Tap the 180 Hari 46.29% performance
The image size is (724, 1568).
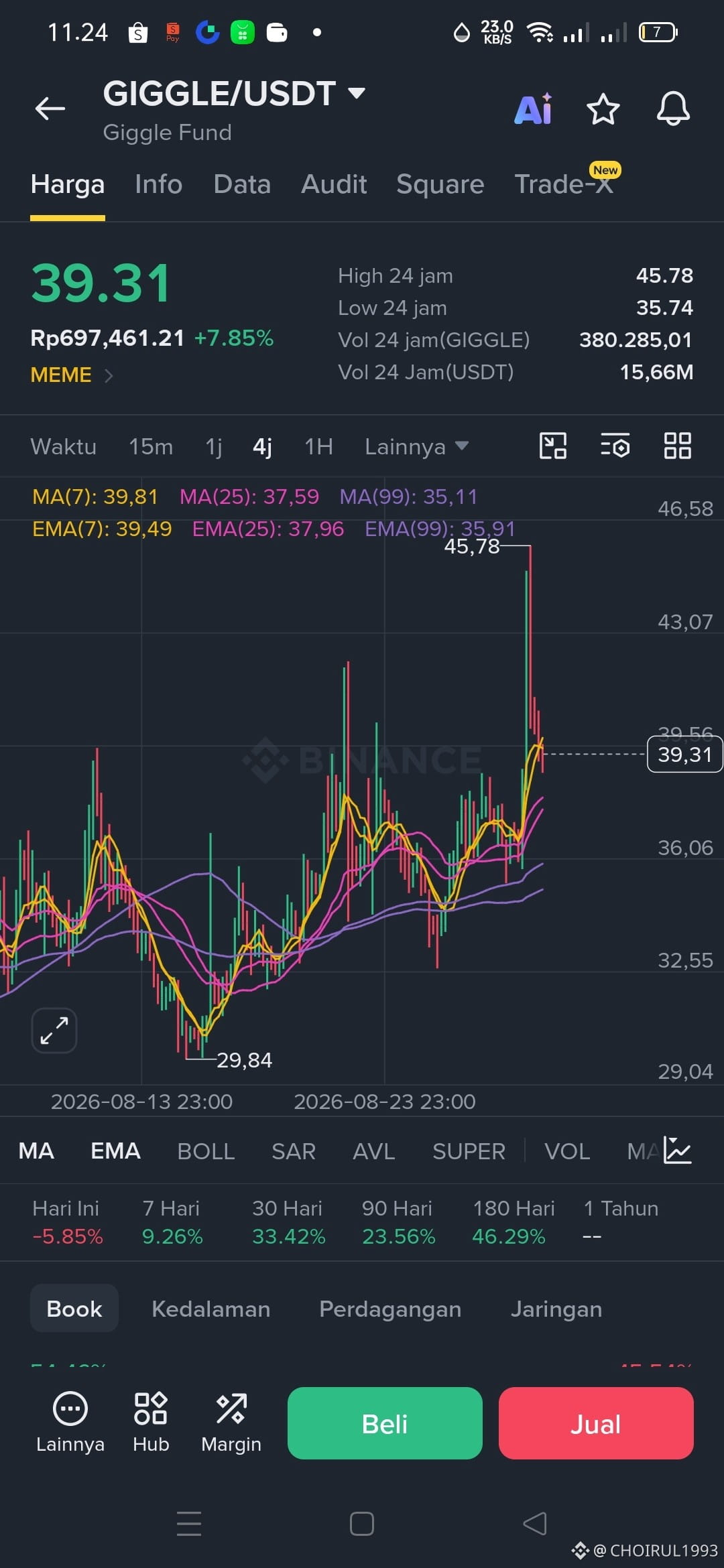[x=514, y=1222]
